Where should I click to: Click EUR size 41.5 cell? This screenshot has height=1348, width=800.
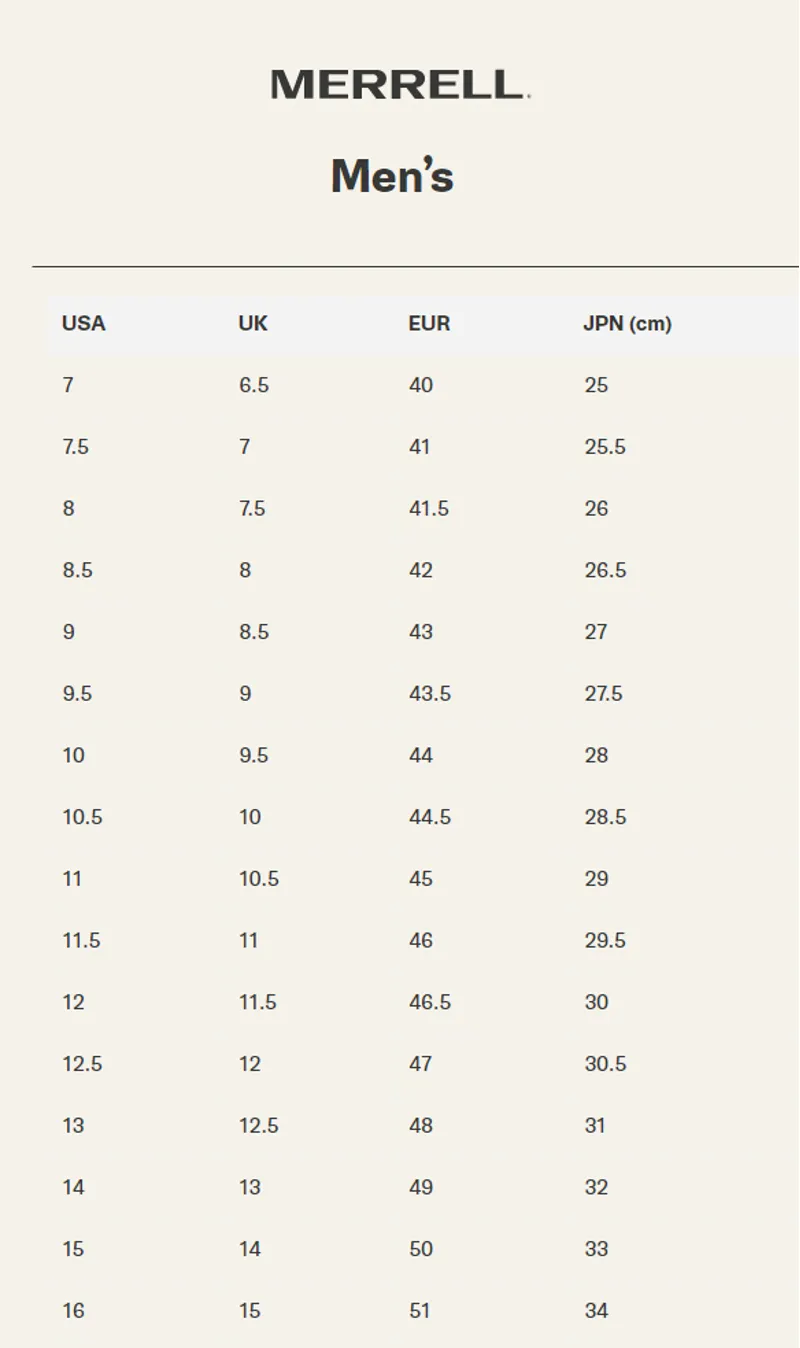[429, 508]
